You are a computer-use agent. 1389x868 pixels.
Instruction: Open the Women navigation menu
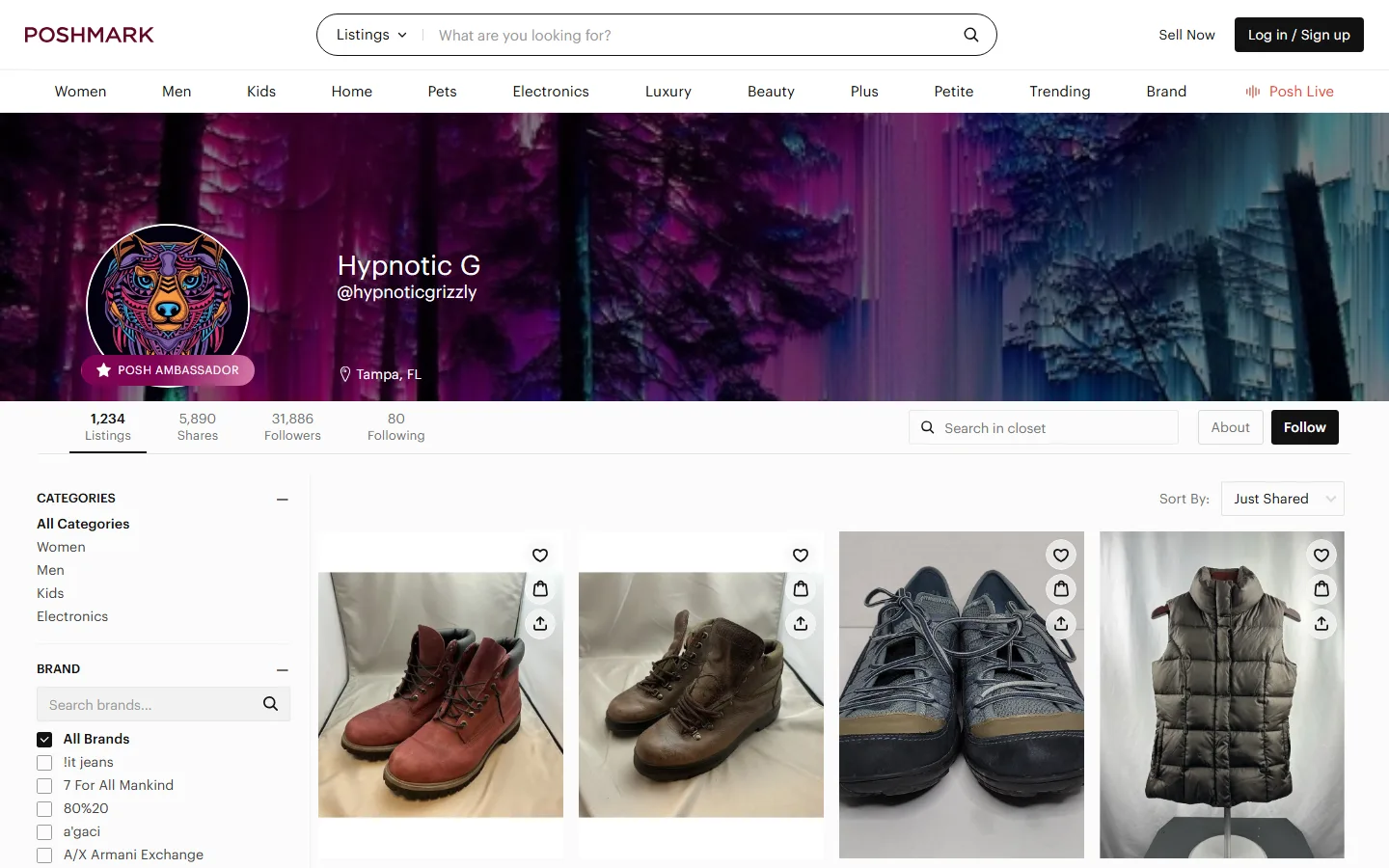click(80, 92)
